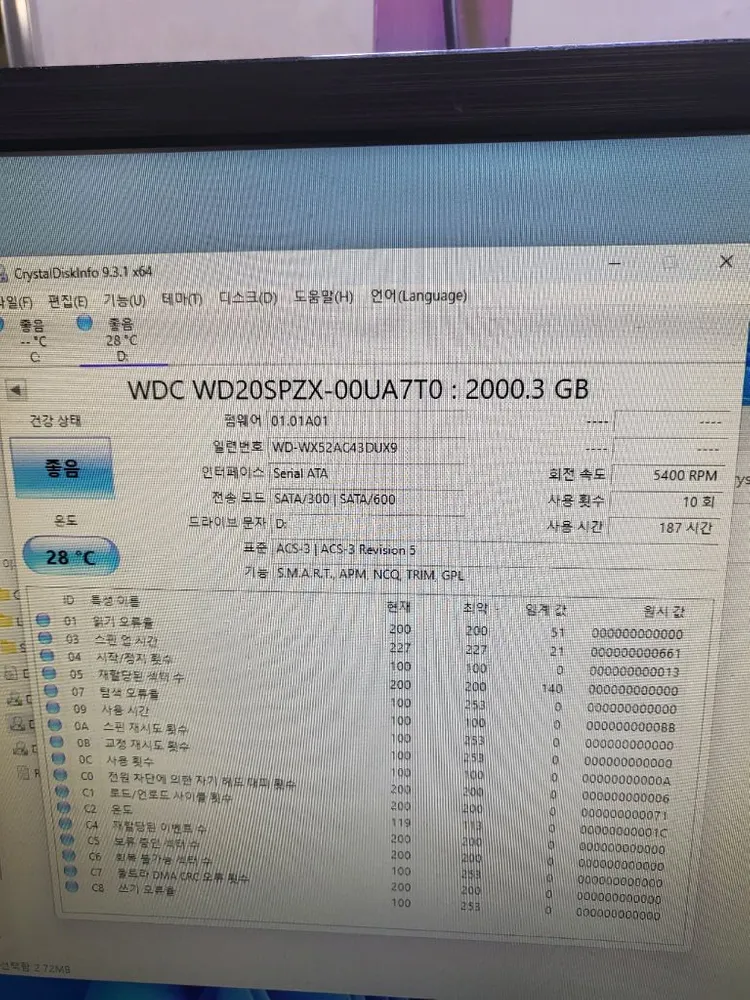The width and height of the screenshot is (750, 1000).
Task: Click the status dot of attribute 09
Action: pos(54,707)
